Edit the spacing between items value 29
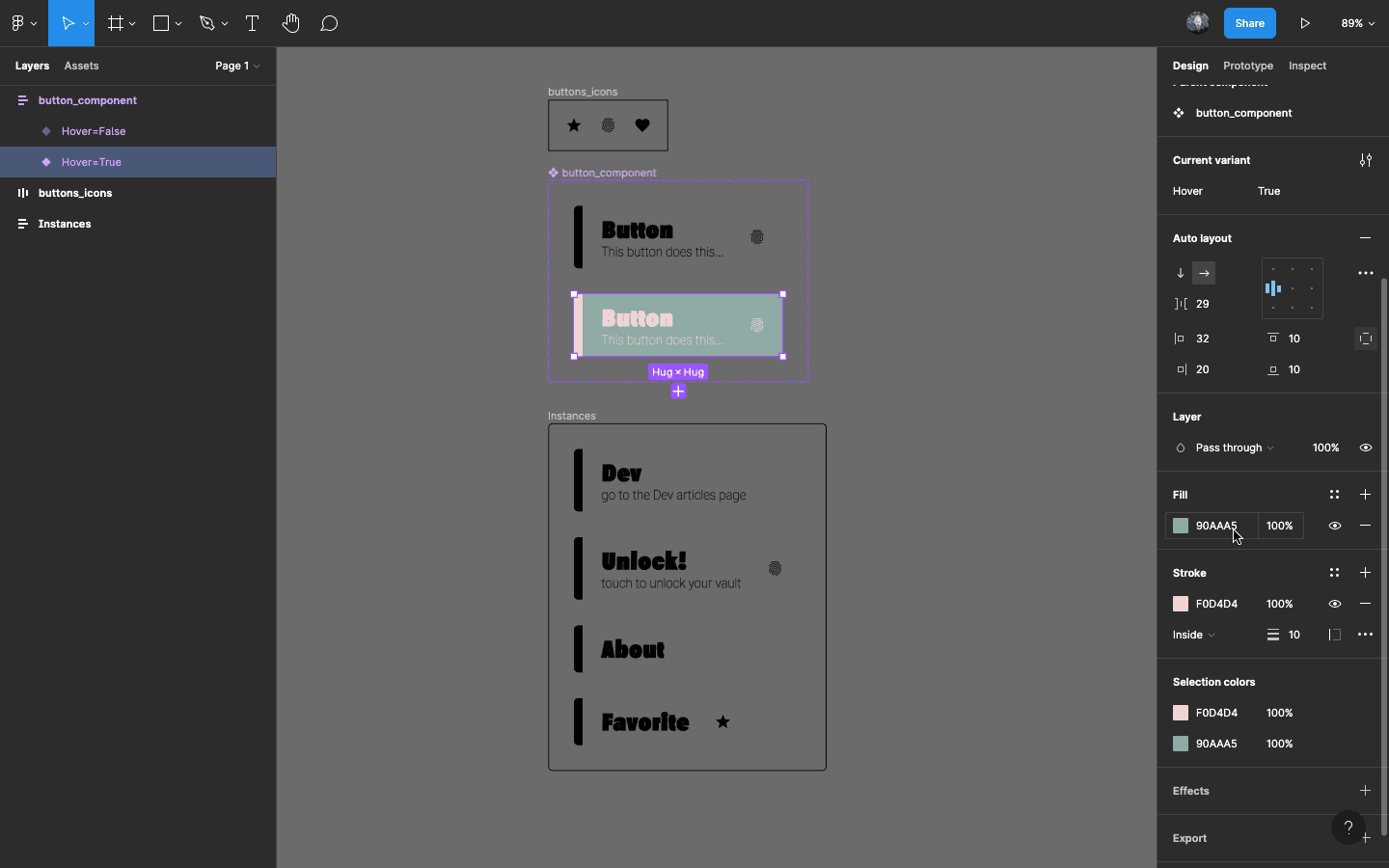 1202,304
